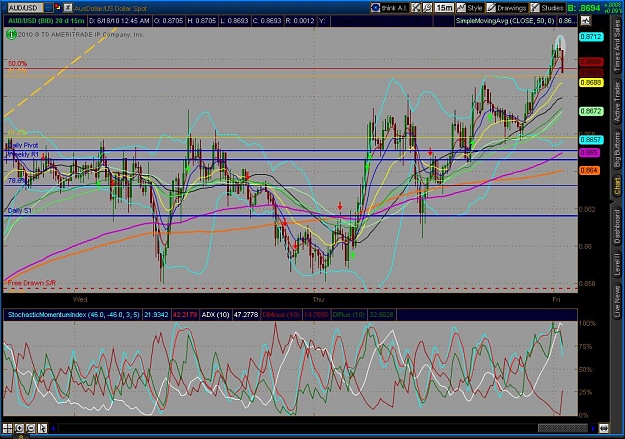The width and height of the screenshot is (625, 439).
Task: Click the AUD/USD (BID) 20 d 15m label
Action: (x=46, y=21)
